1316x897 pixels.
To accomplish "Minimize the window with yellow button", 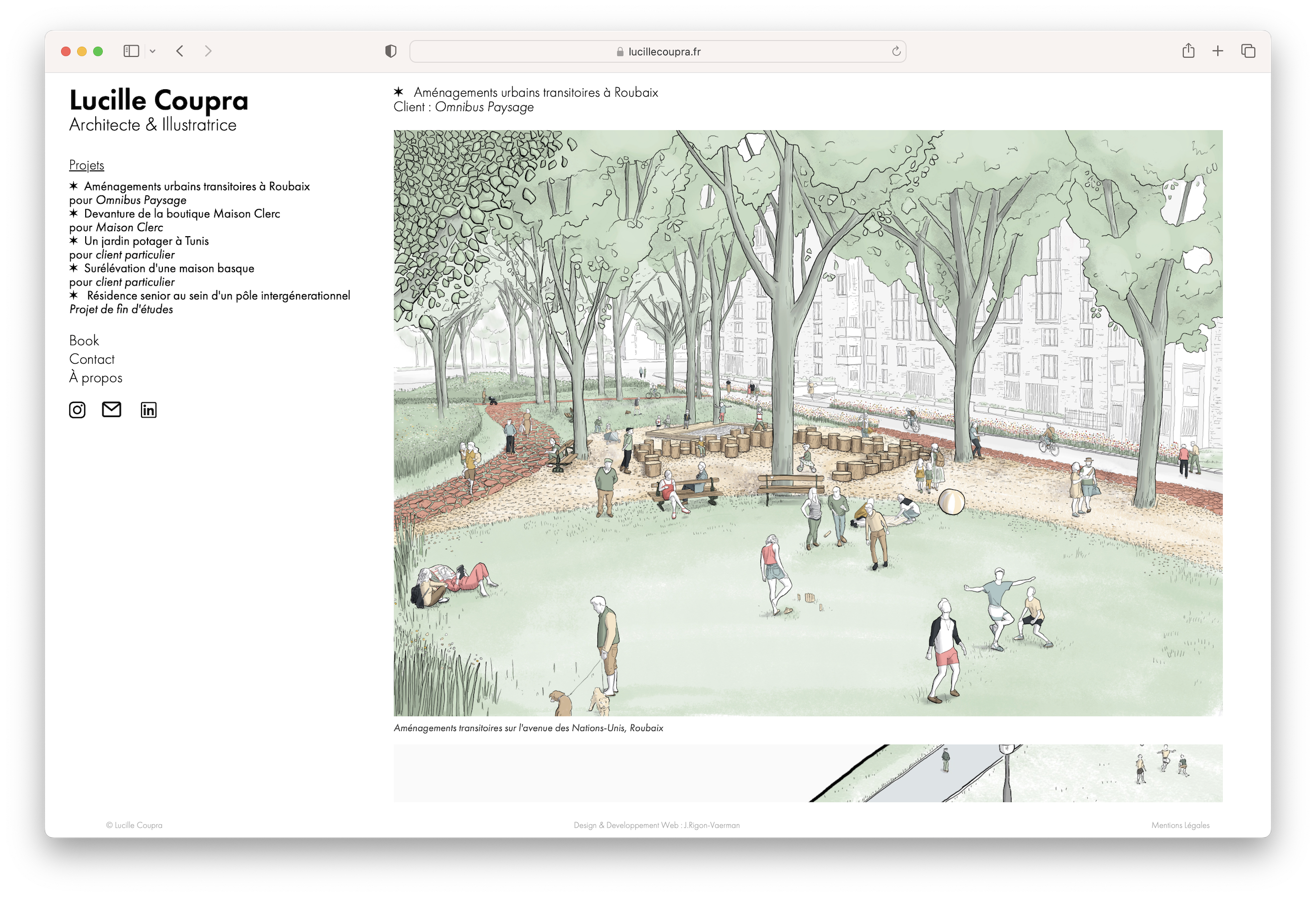I will pos(82,51).
